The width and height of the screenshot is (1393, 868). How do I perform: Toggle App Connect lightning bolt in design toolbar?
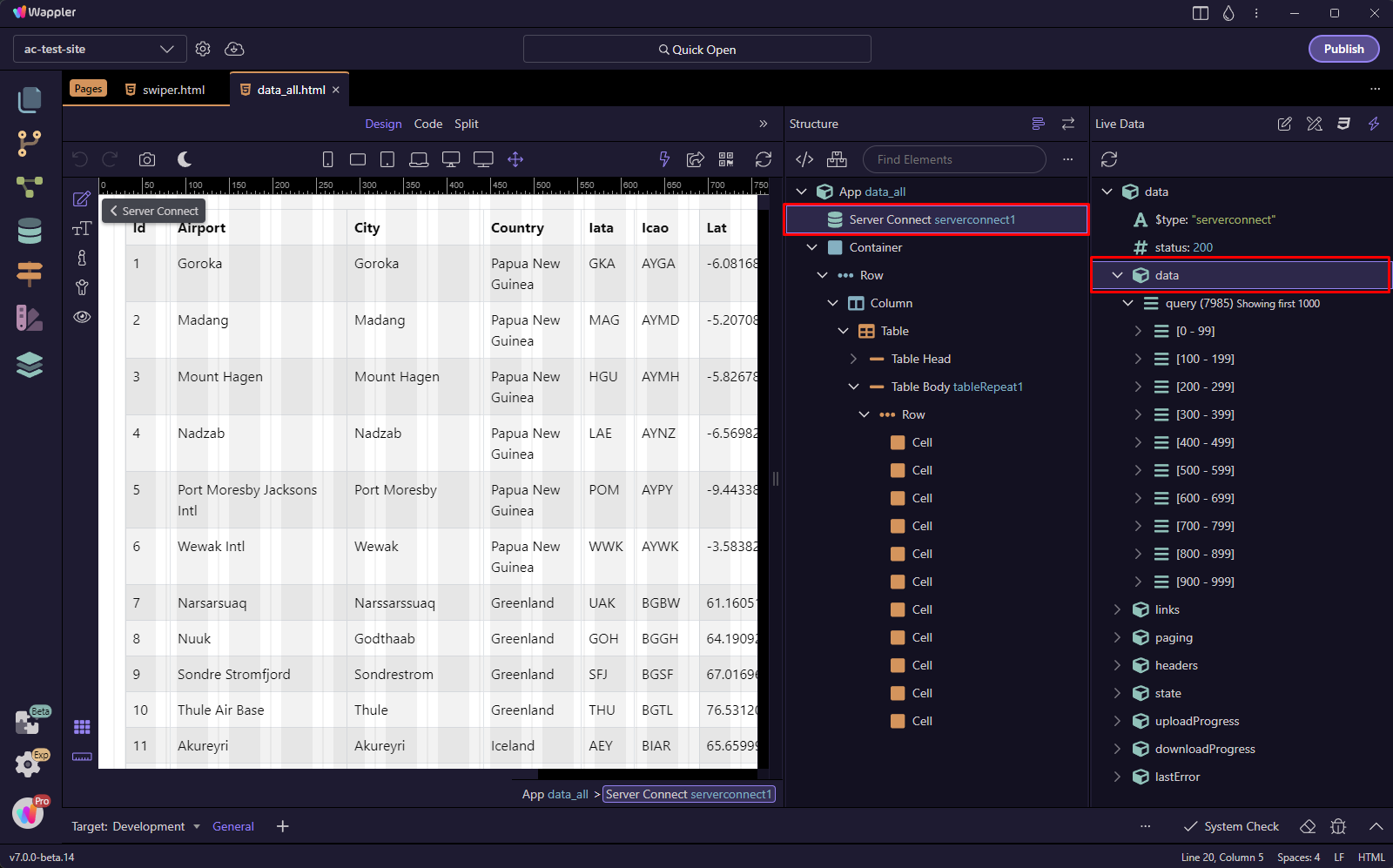tap(664, 159)
